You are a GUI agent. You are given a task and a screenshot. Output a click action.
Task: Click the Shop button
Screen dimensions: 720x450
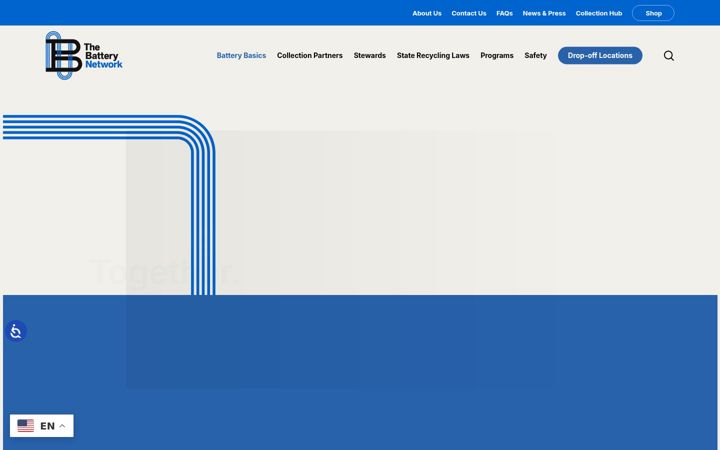[653, 13]
